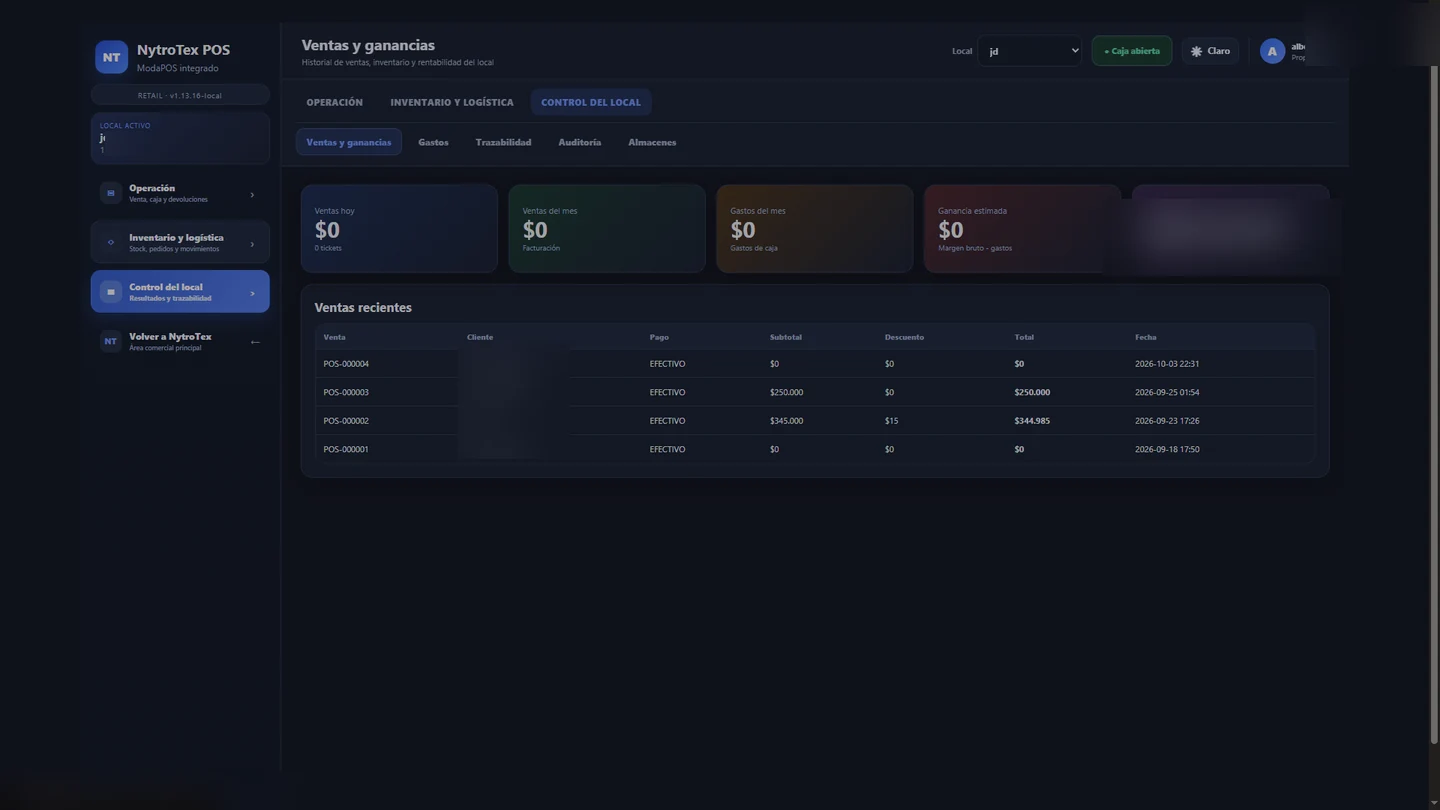Toggle Claro light theme

click(1210, 51)
